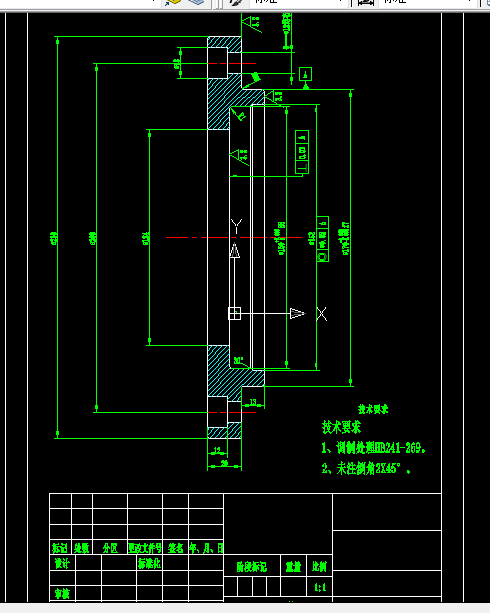This screenshot has width=490, height=613.
Task: Click the 设计 label in title block
Action: pos(62,563)
